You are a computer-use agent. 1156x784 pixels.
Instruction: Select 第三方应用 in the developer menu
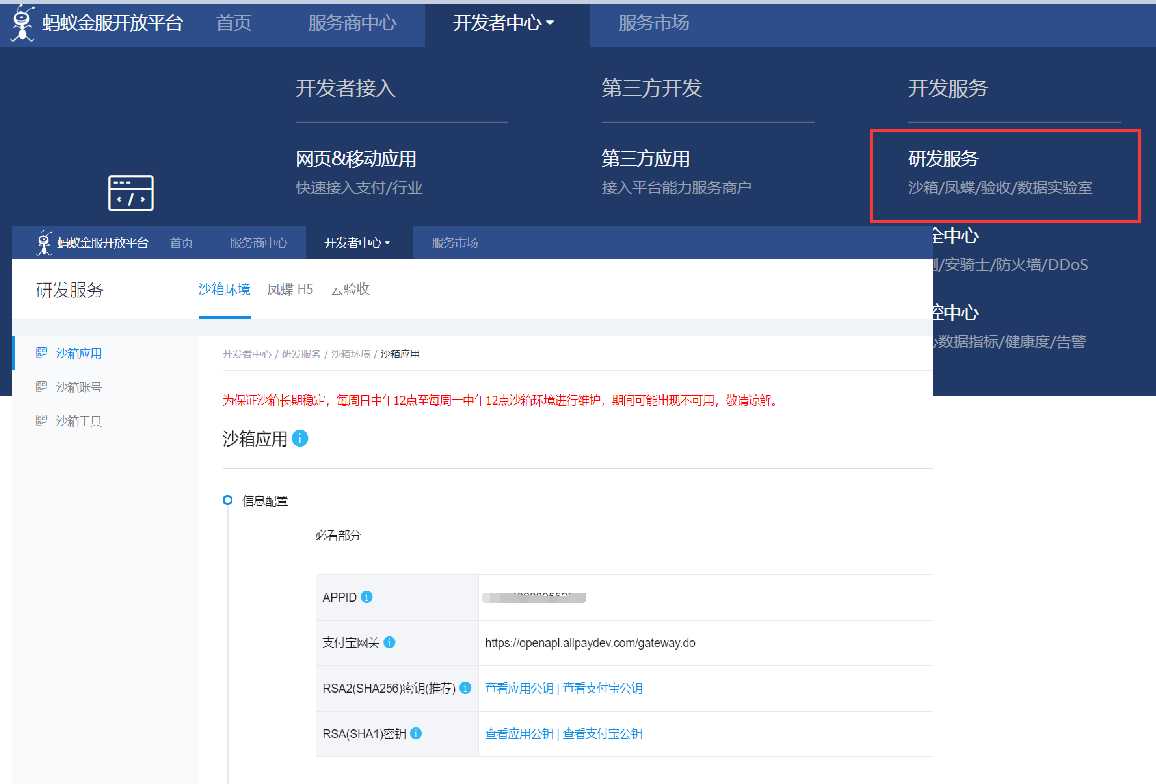tap(646, 159)
